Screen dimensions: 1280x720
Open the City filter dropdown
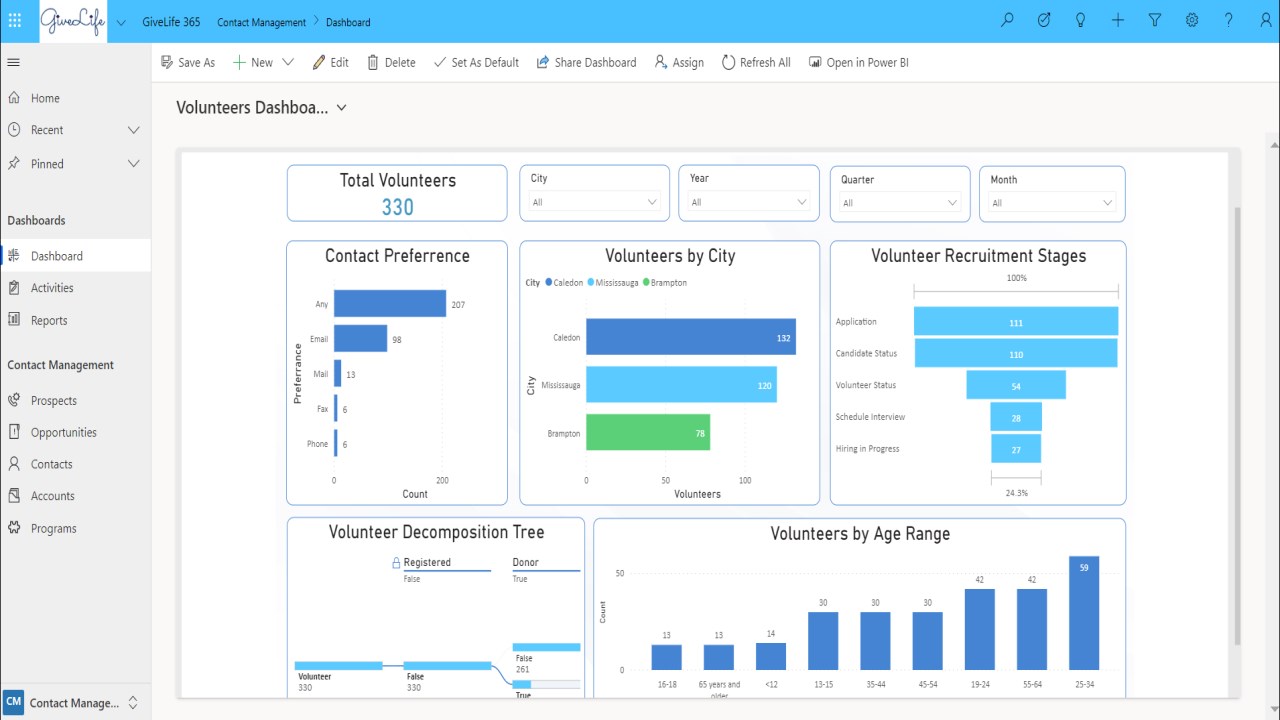coord(595,202)
